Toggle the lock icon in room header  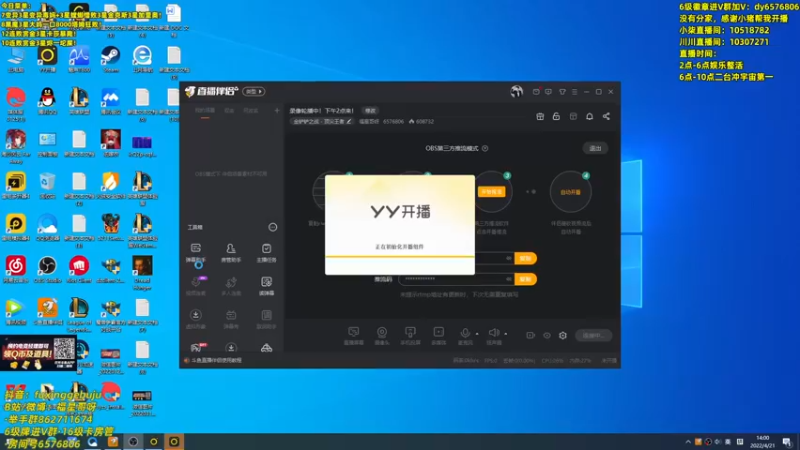coord(556,116)
